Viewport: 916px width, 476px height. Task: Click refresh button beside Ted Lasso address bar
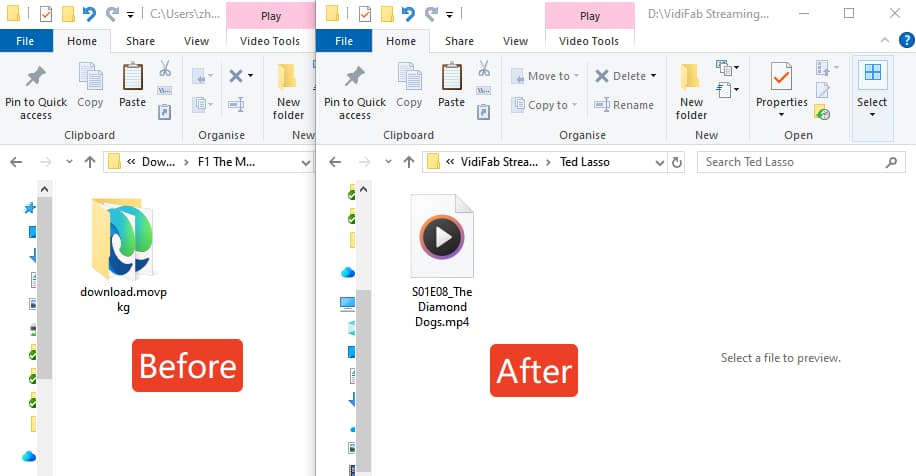click(x=676, y=162)
